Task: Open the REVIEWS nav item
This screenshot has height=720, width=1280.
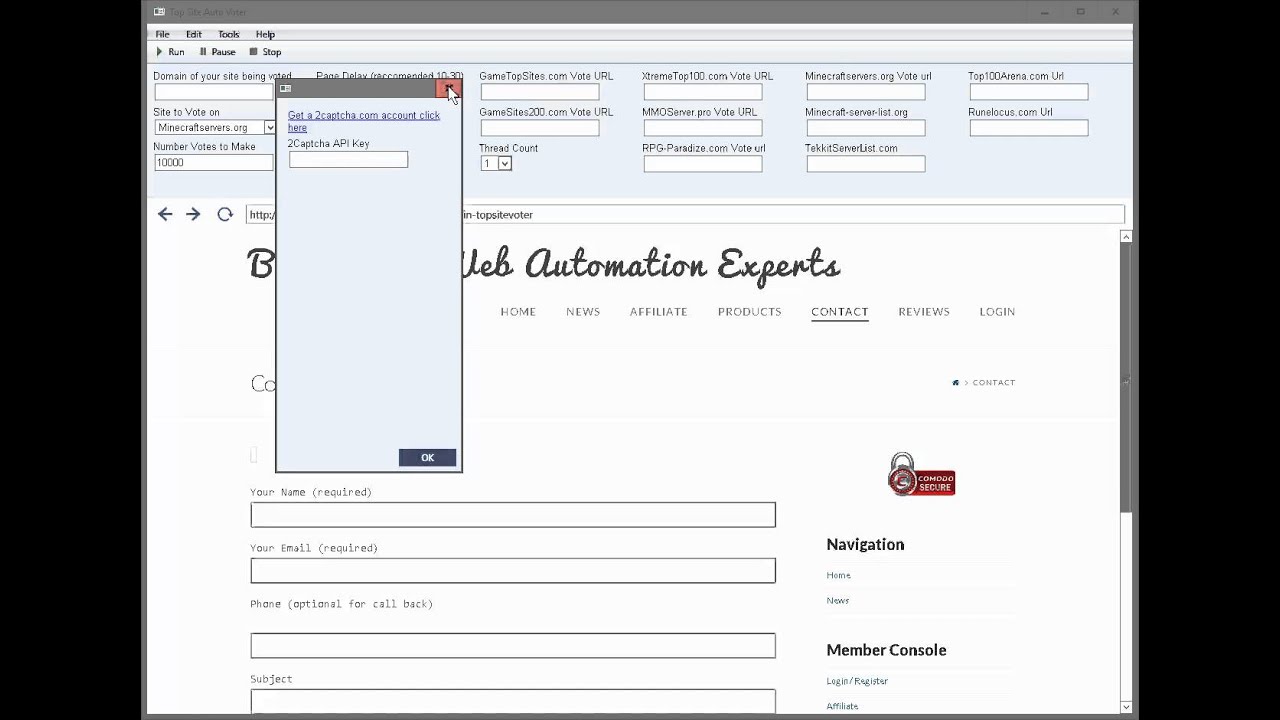Action: pos(924,312)
